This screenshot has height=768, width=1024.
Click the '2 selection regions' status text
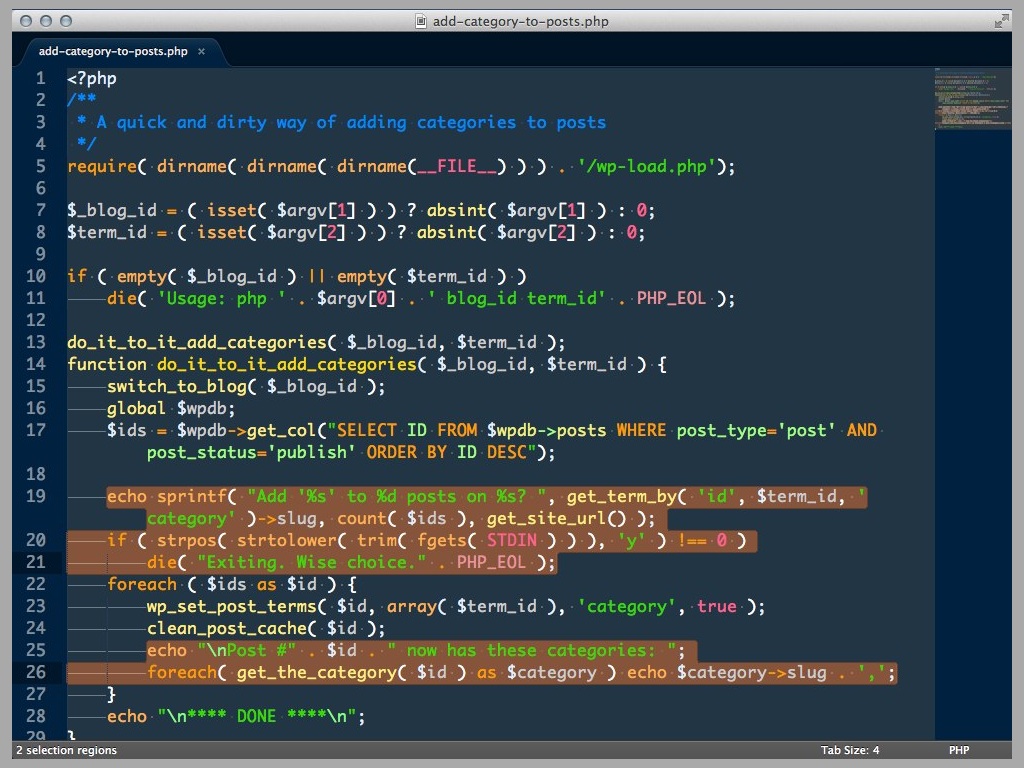(x=67, y=750)
